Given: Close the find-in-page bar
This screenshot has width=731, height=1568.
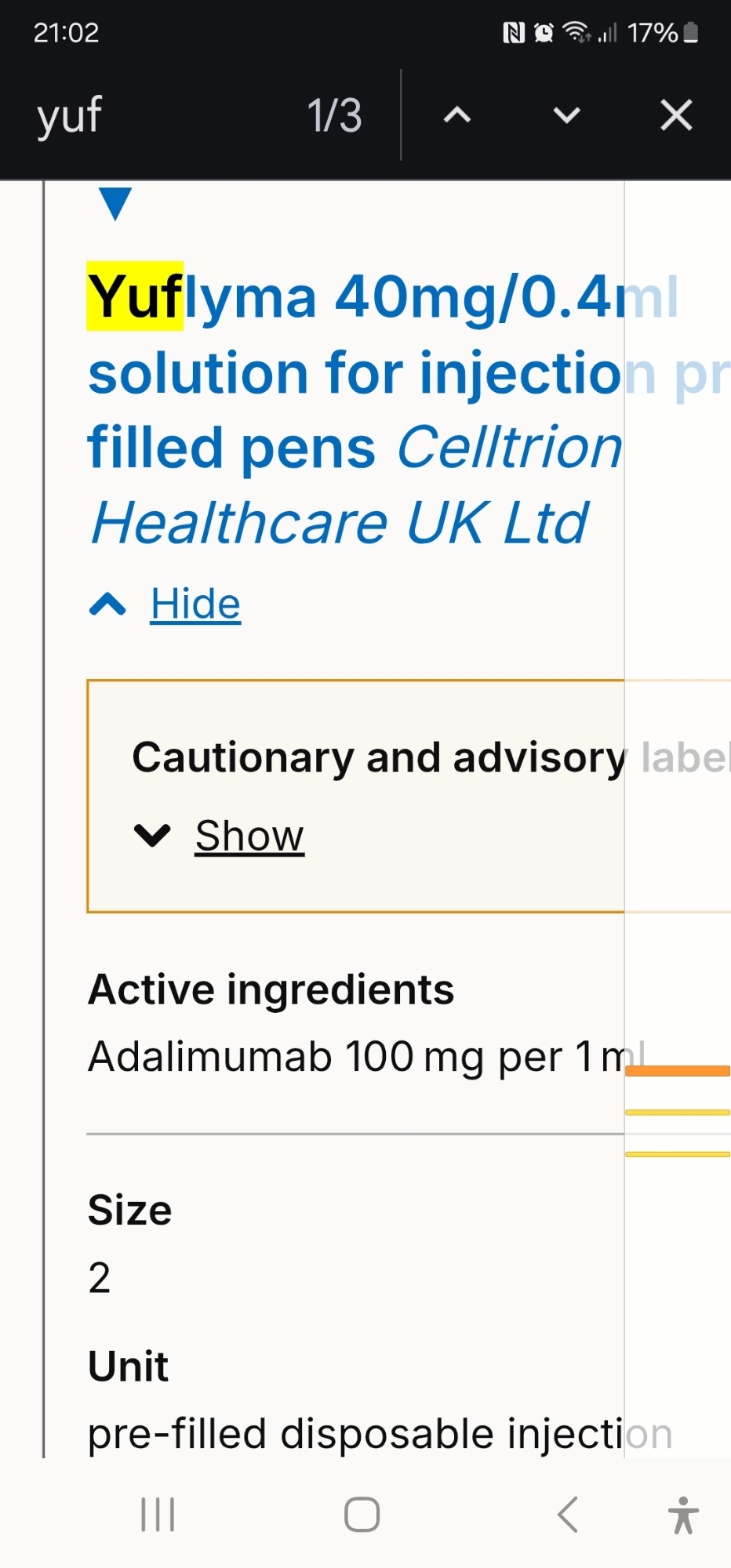Looking at the screenshot, I should click(676, 115).
